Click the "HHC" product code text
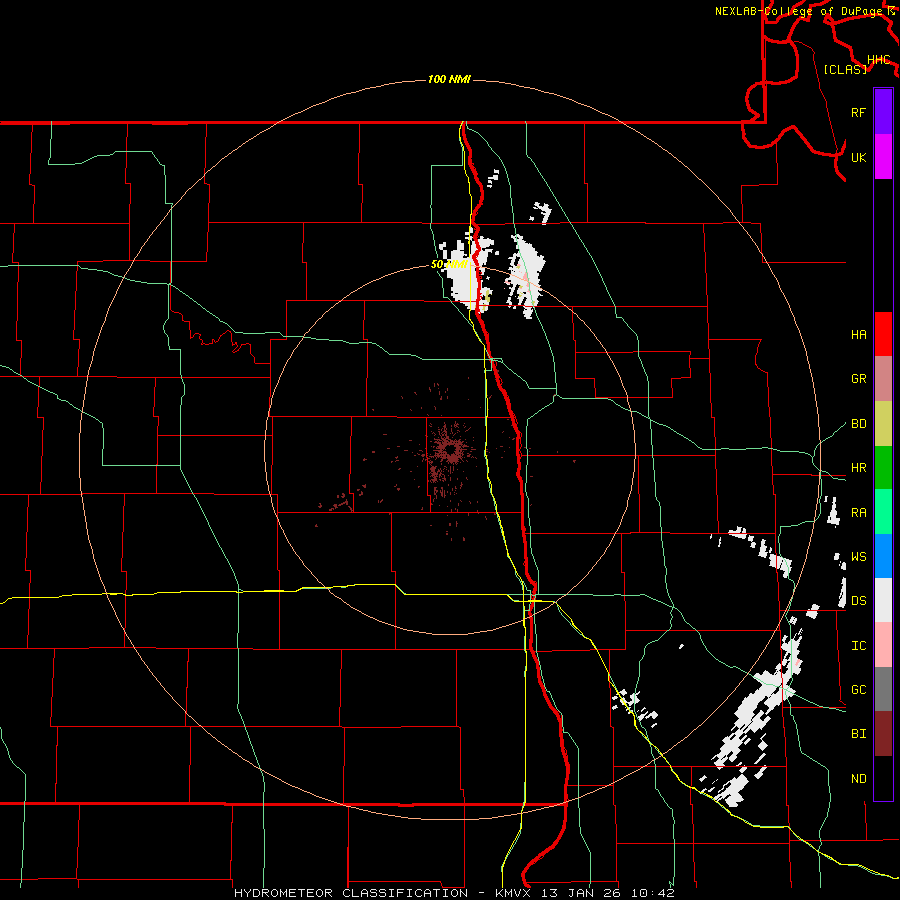The height and width of the screenshot is (900, 900). pos(878,60)
